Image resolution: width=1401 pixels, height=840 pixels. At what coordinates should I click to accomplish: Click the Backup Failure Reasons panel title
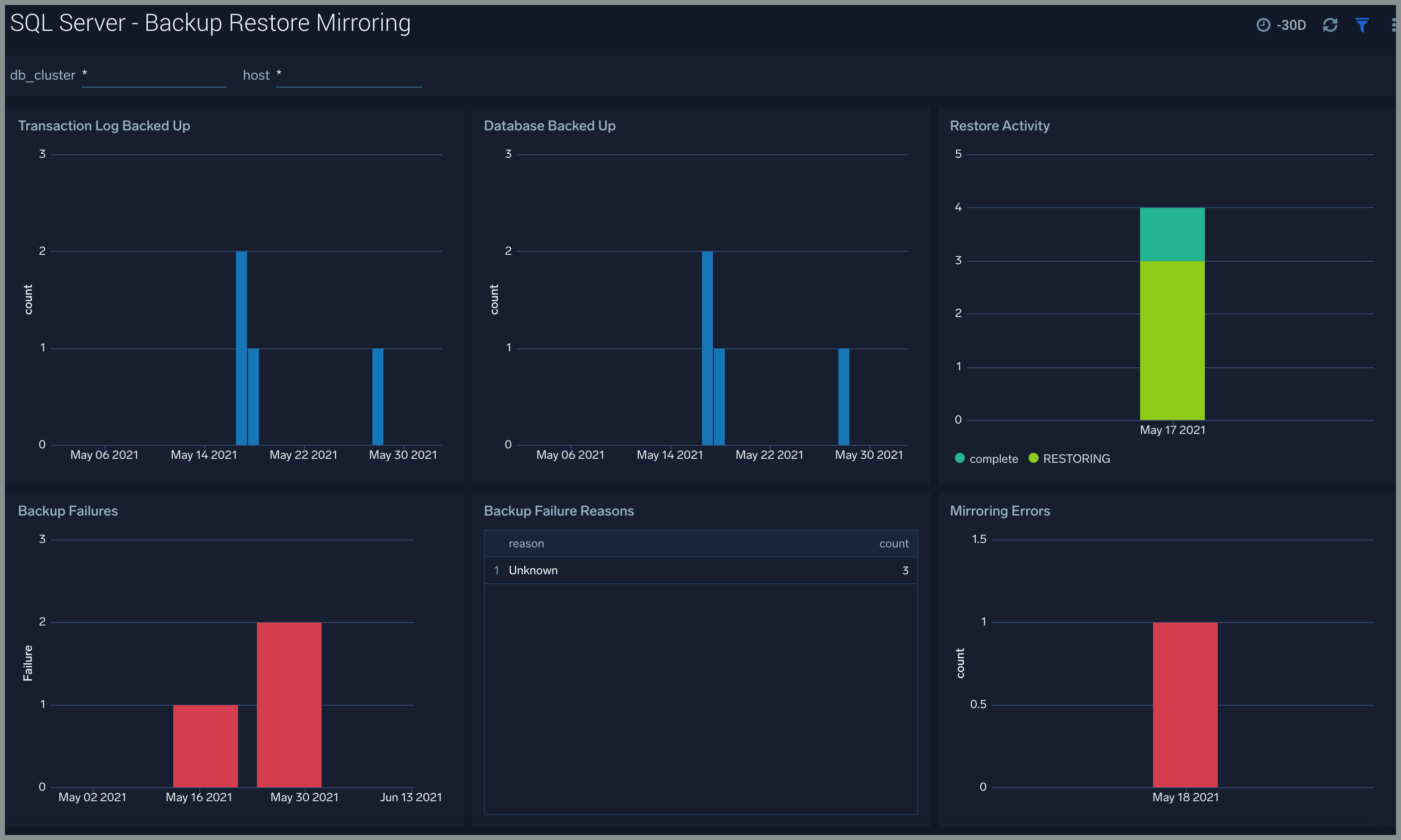tap(559, 511)
